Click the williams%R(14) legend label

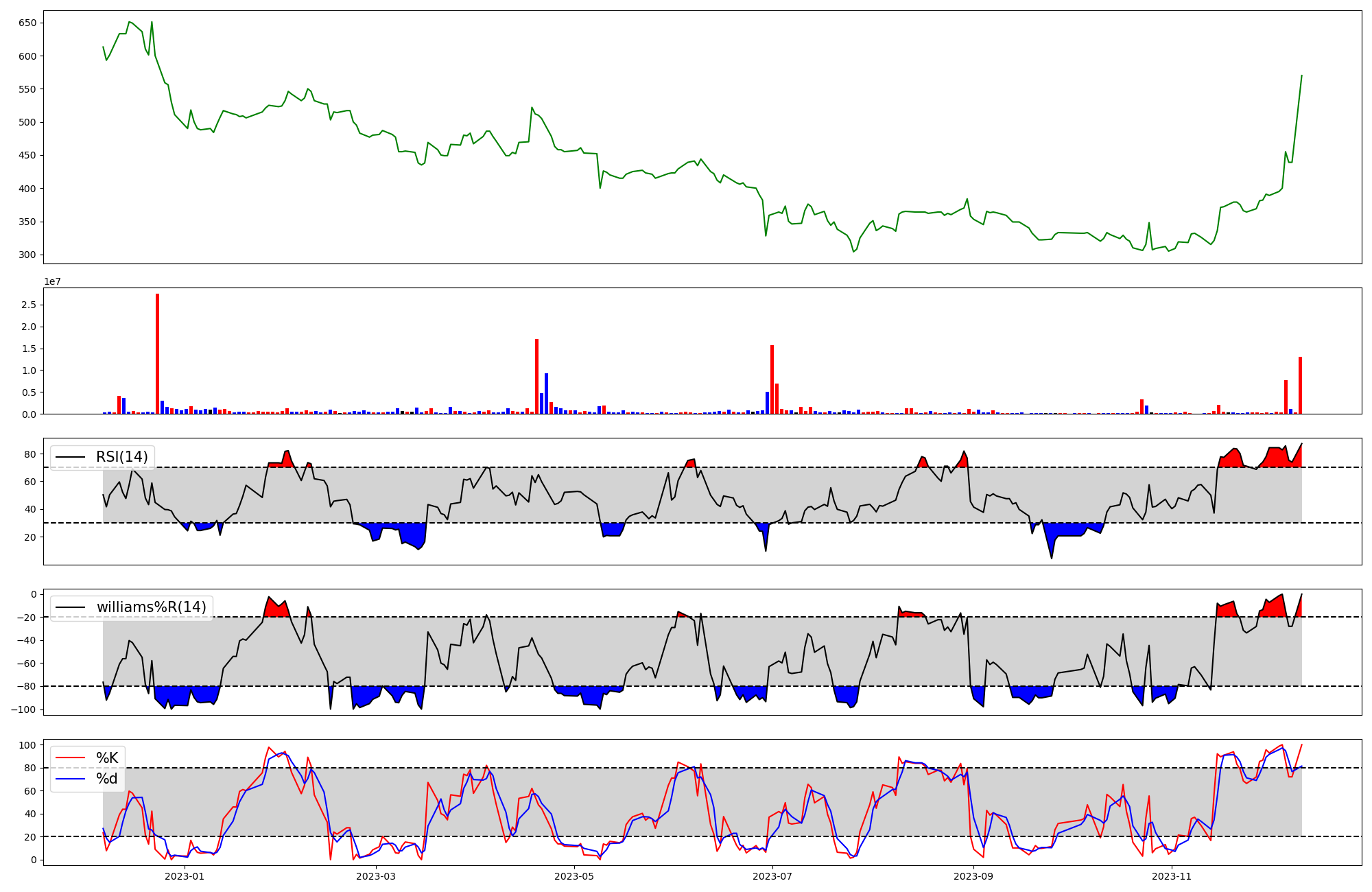(x=151, y=607)
